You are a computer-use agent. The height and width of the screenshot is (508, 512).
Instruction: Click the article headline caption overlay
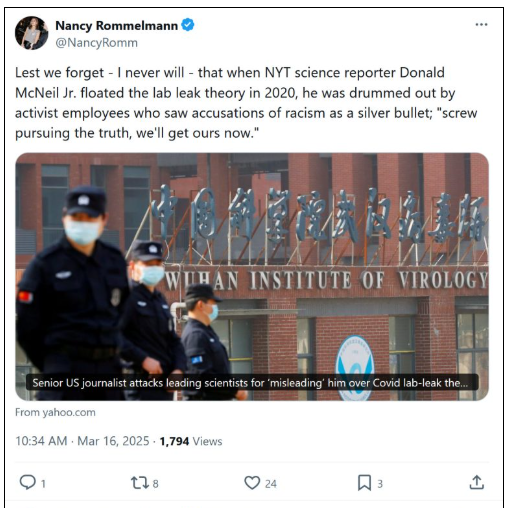pyautogui.click(x=252, y=383)
